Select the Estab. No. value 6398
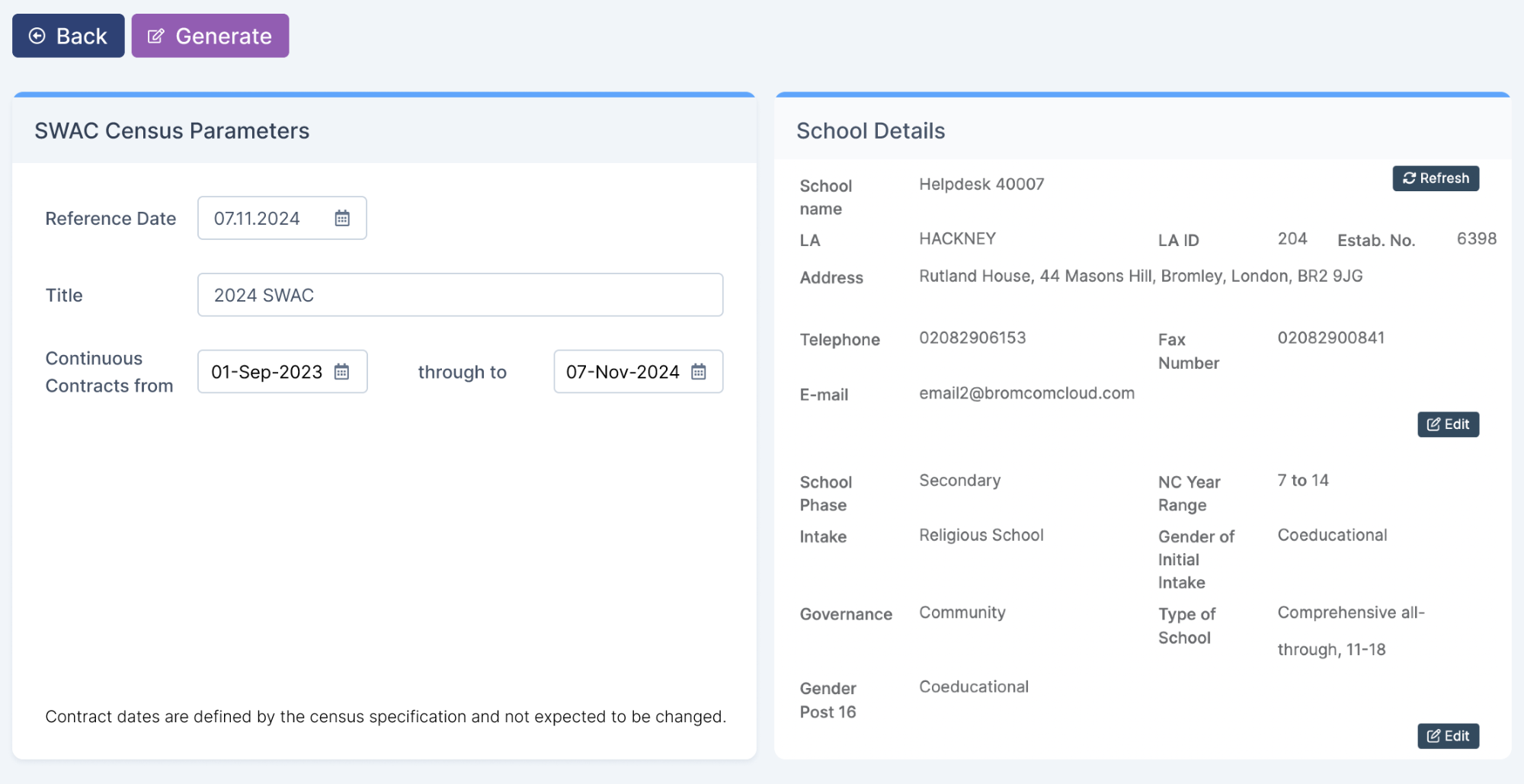The image size is (1524, 784). click(x=1476, y=238)
